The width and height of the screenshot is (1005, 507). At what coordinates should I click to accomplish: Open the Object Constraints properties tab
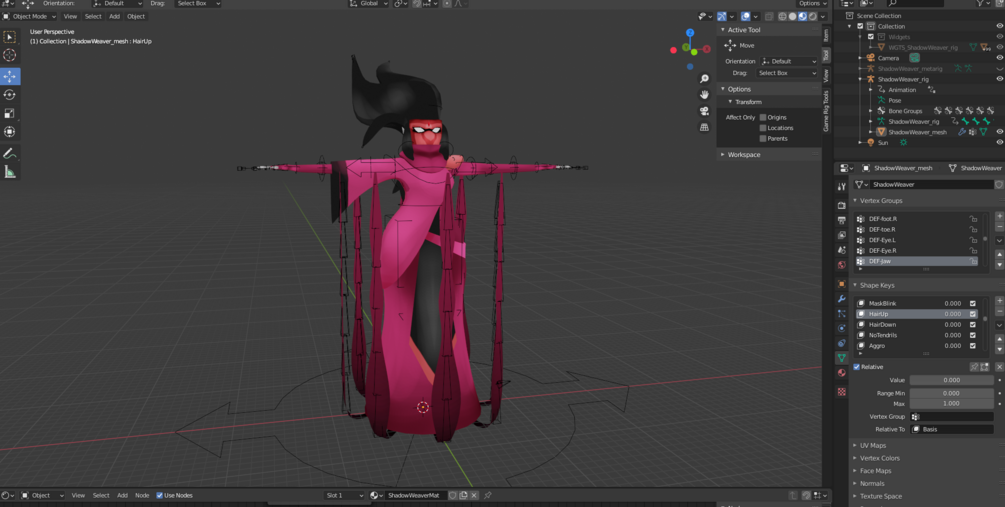(x=842, y=343)
